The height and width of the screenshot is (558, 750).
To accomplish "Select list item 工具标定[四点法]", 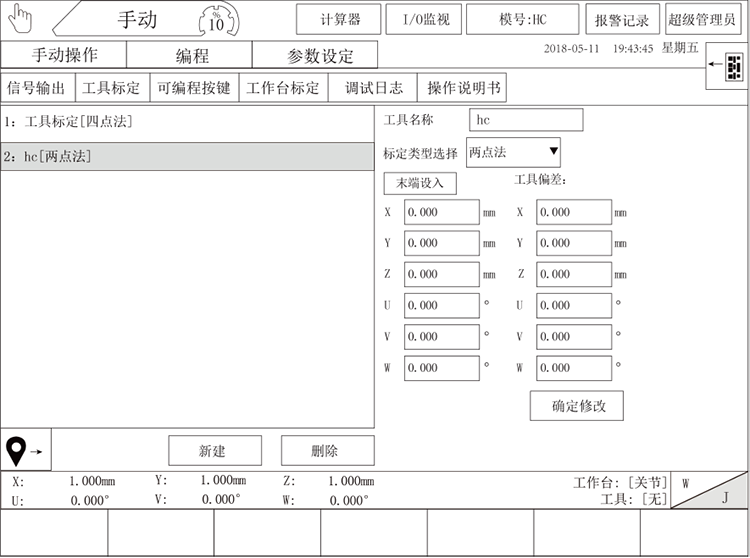I will (186, 122).
